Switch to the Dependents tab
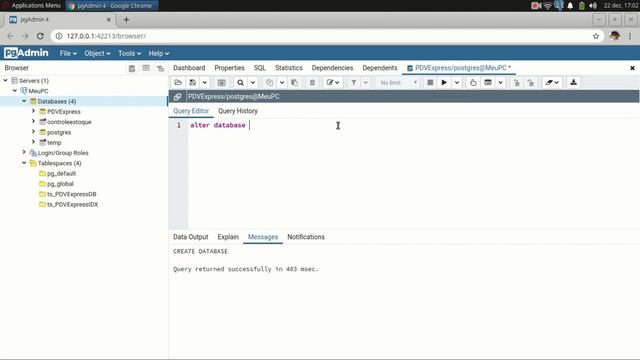Viewport: 640px width, 360px height. point(380,68)
